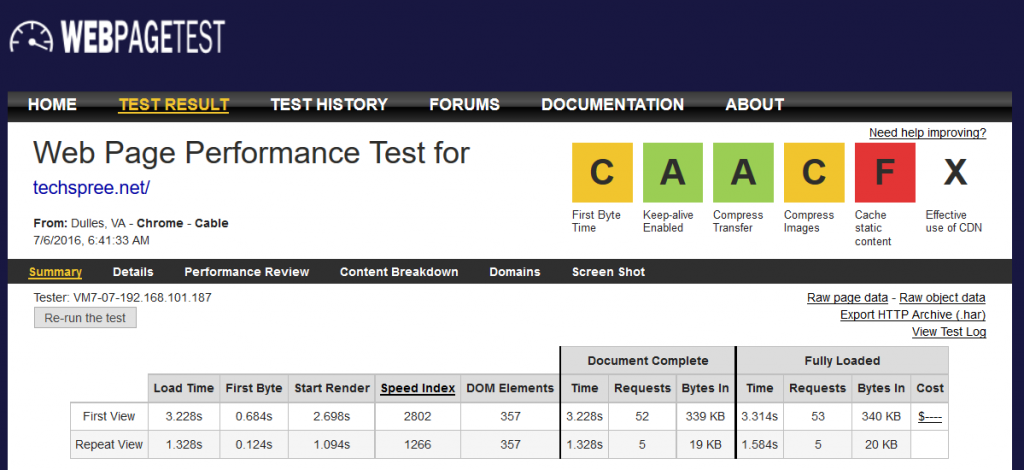Click the Load Time column header
1024x470 pixels.
pyautogui.click(x=184, y=388)
